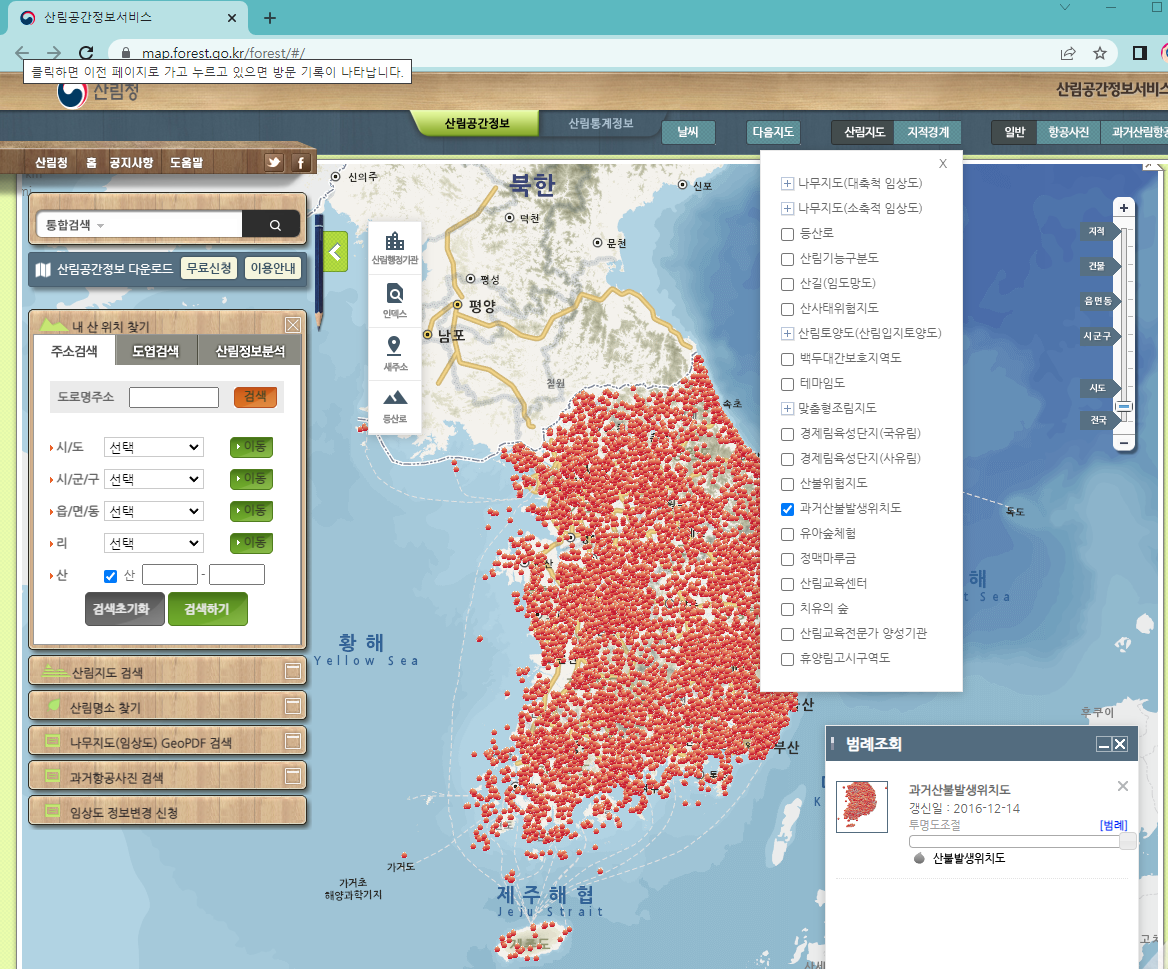Minimize the 범례조회 panel
Image resolution: width=1168 pixels, height=969 pixels.
click(1104, 744)
